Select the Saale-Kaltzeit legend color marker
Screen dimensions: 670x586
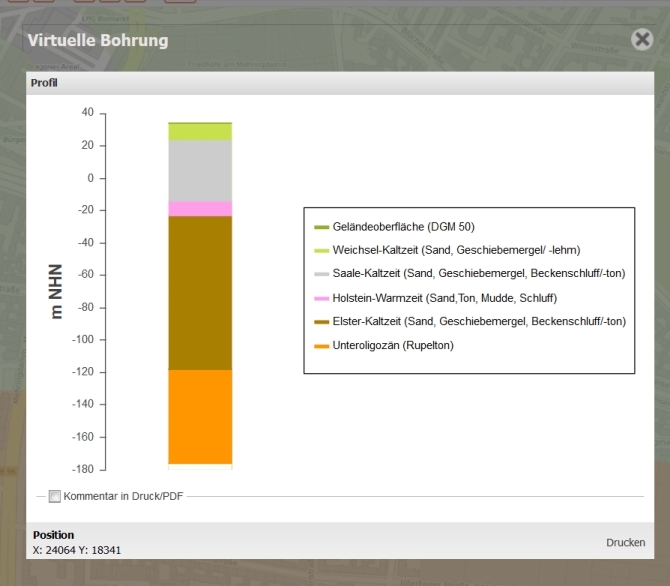click(321, 274)
